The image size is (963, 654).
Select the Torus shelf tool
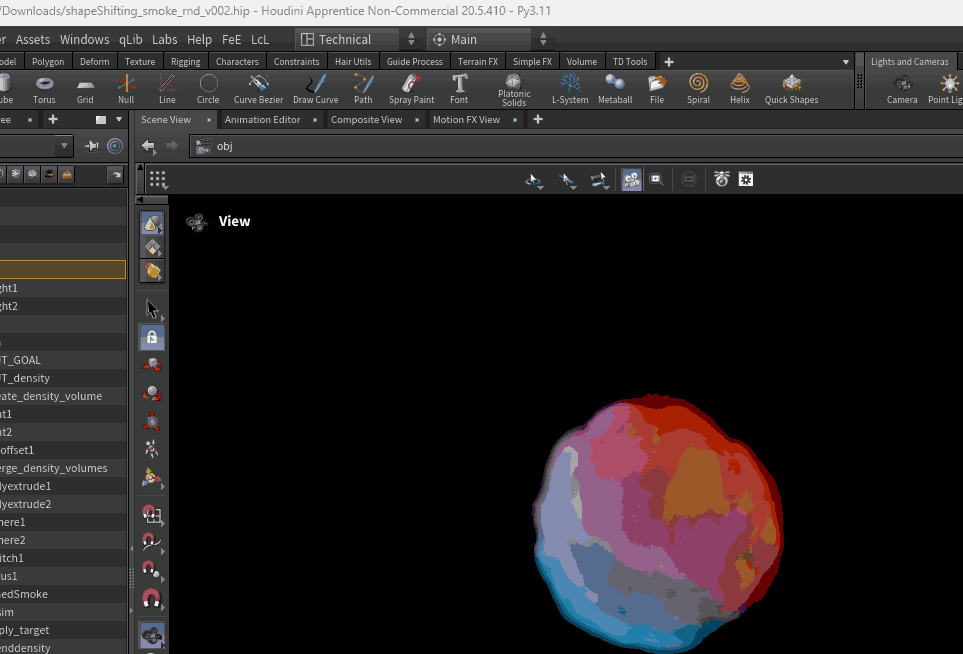(x=44, y=88)
